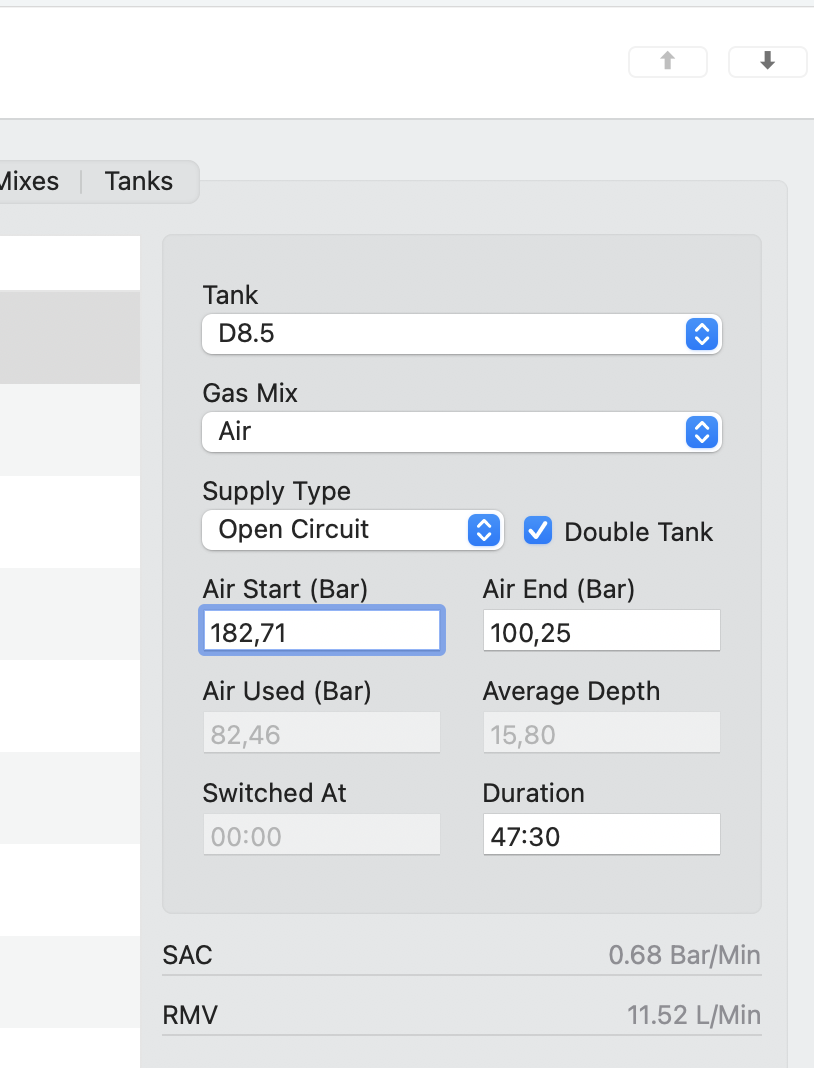The image size is (814, 1068).
Task: Open the Supply Type Open Circuit dropdown
Action: tap(351, 530)
